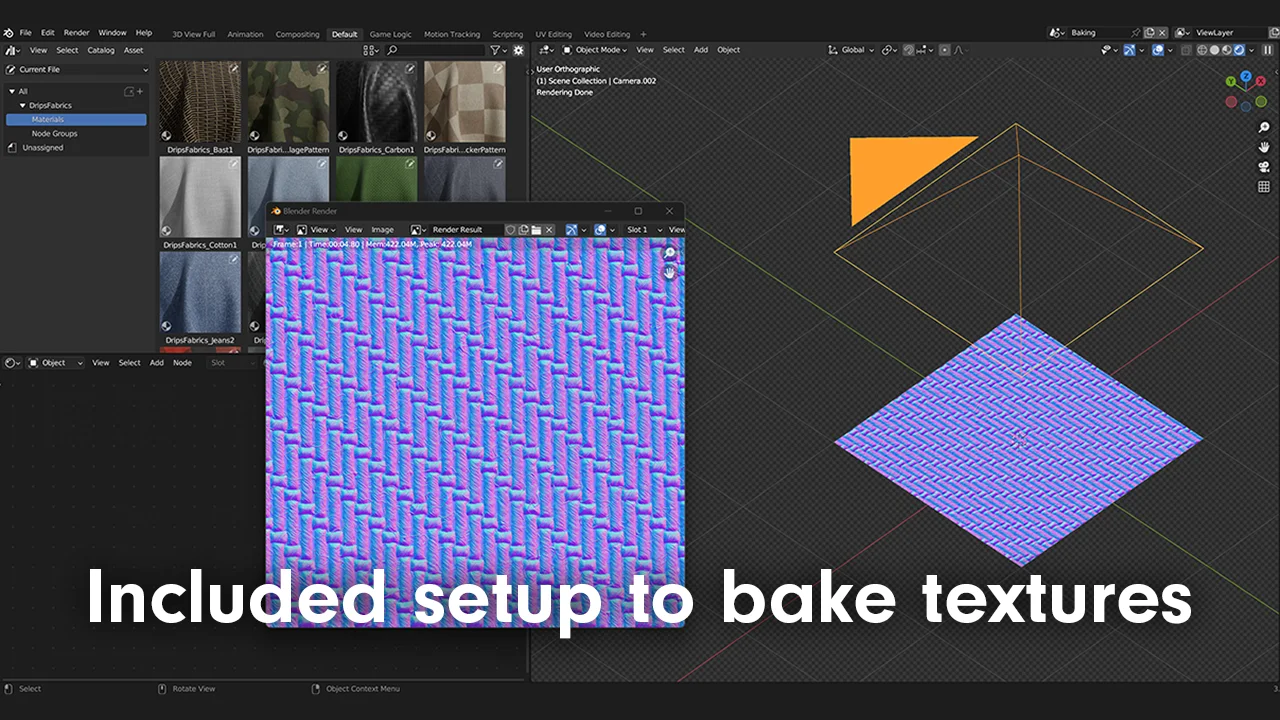Select the DripsFabrics_Cotton1 material thumbnail

tap(199, 195)
